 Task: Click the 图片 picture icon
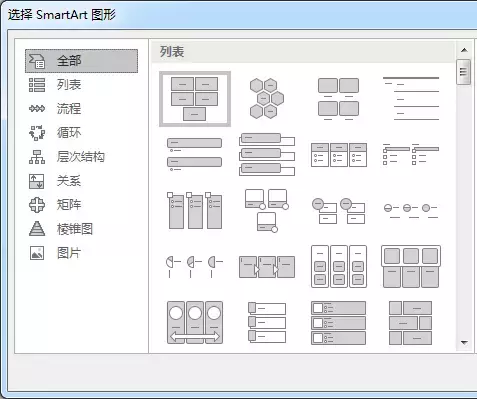[37, 253]
